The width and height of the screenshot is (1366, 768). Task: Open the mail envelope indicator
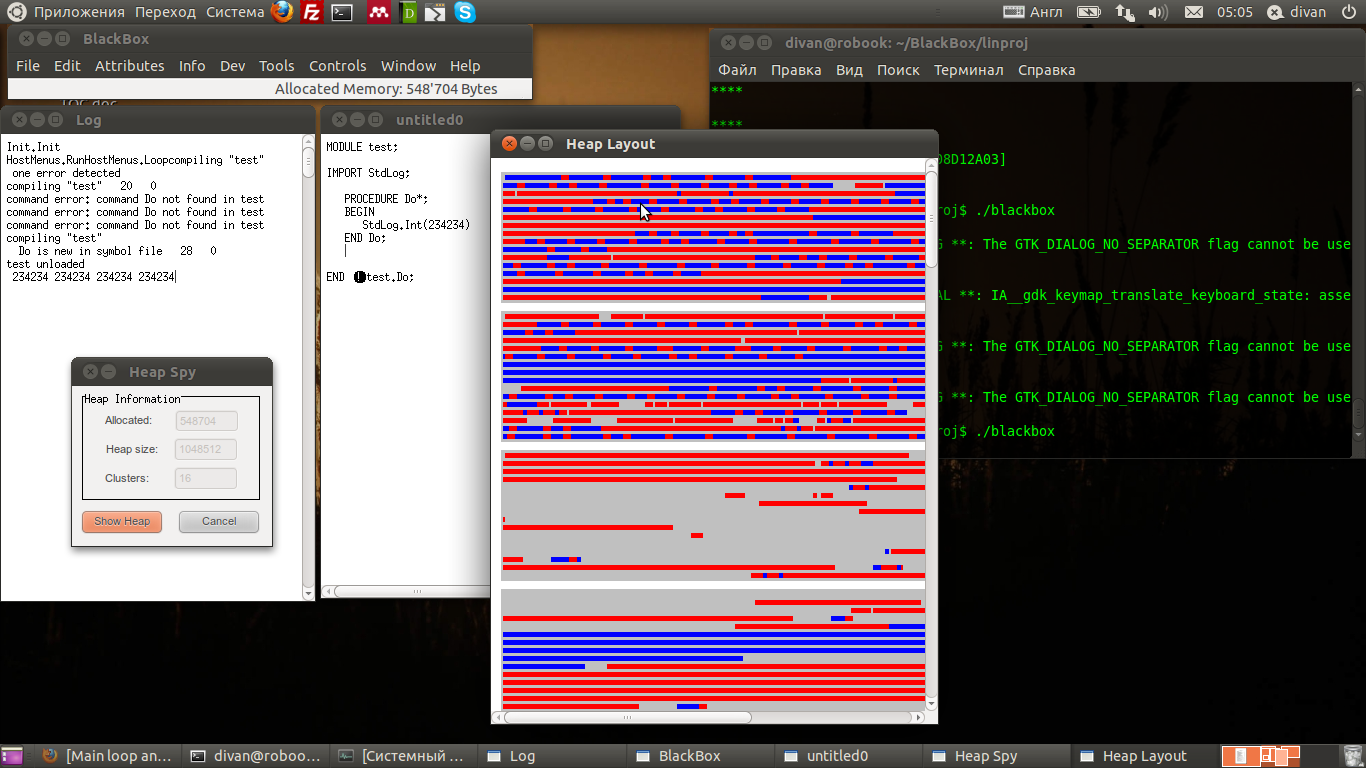pos(1193,12)
